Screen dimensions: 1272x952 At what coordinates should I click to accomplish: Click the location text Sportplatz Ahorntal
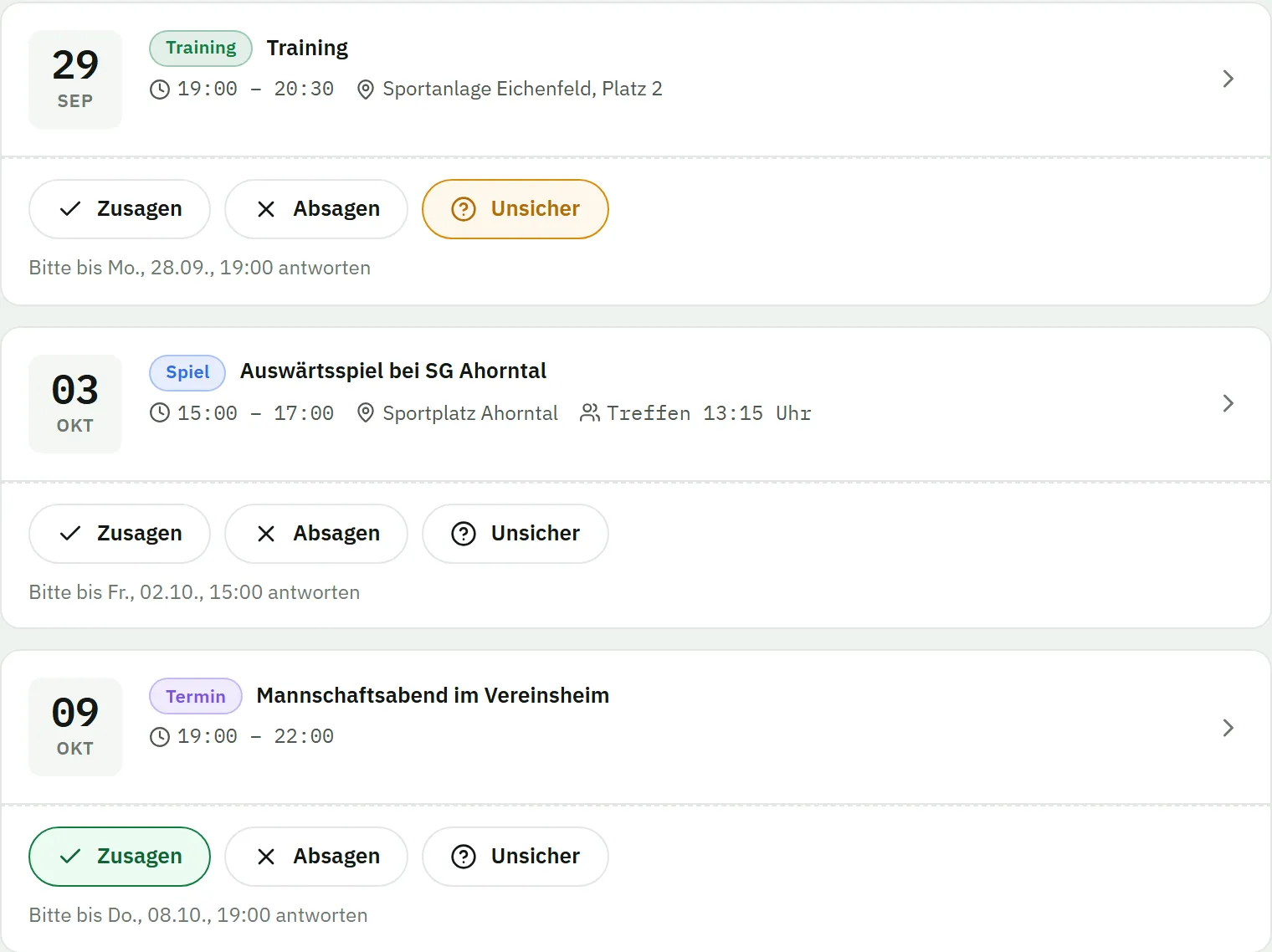click(470, 413)
